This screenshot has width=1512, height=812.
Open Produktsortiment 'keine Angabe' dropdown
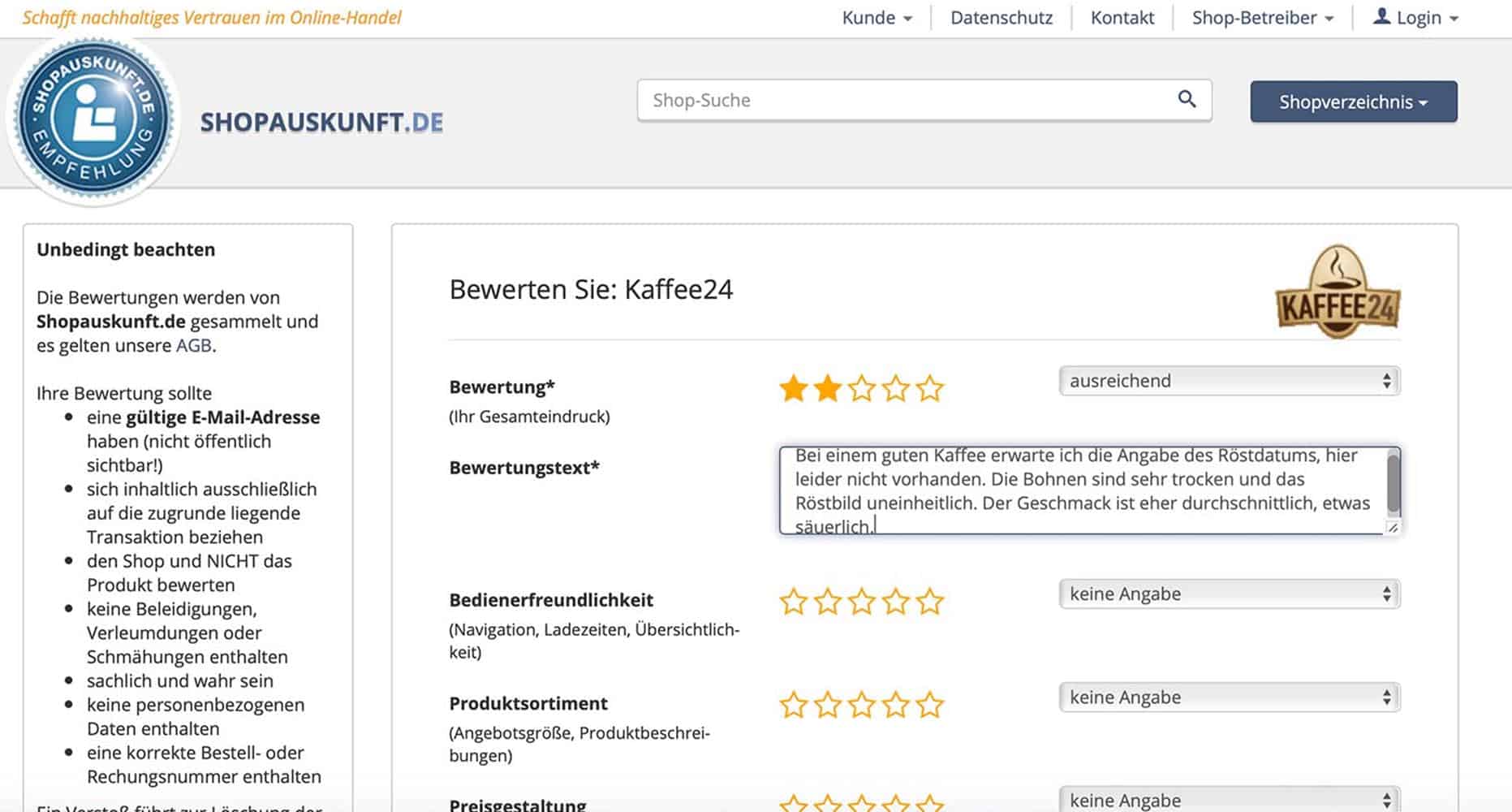point(1229,698)
